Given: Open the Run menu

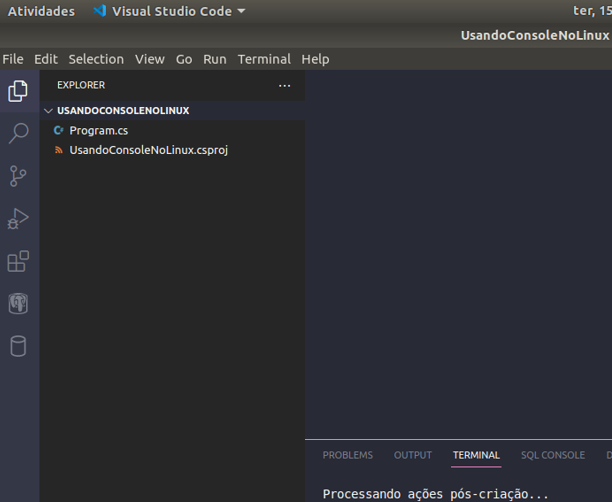Looking at the screenshot, I should (215, 59).
